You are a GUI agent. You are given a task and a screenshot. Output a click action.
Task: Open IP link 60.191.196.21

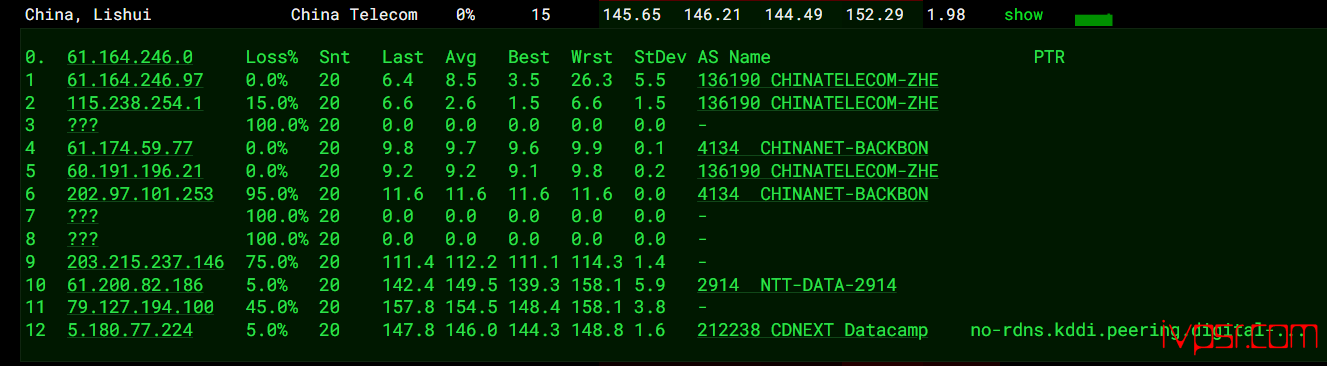tap(135, 171)
